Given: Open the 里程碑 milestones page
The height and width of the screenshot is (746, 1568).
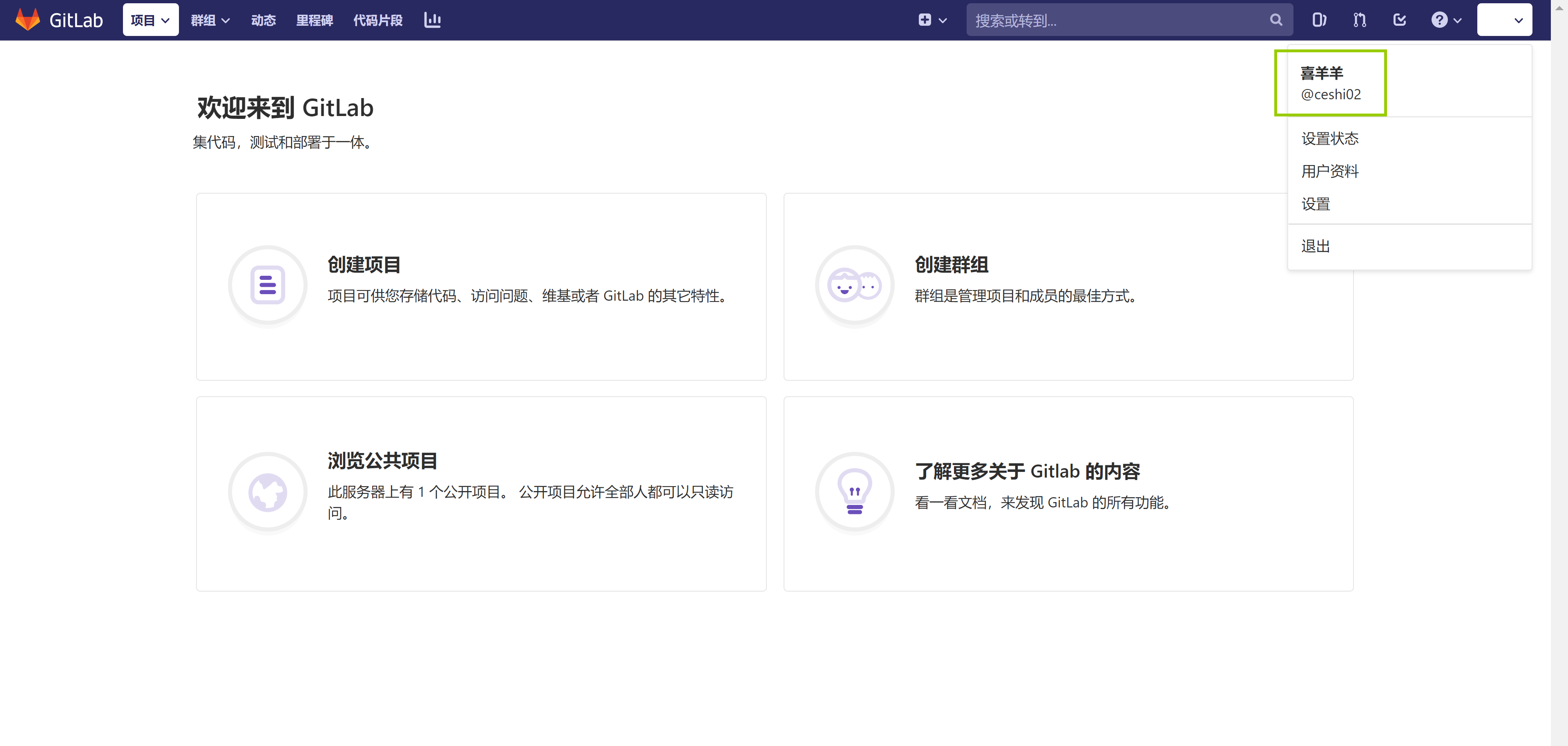Looking at the screenshot, I should click(315, 20).
